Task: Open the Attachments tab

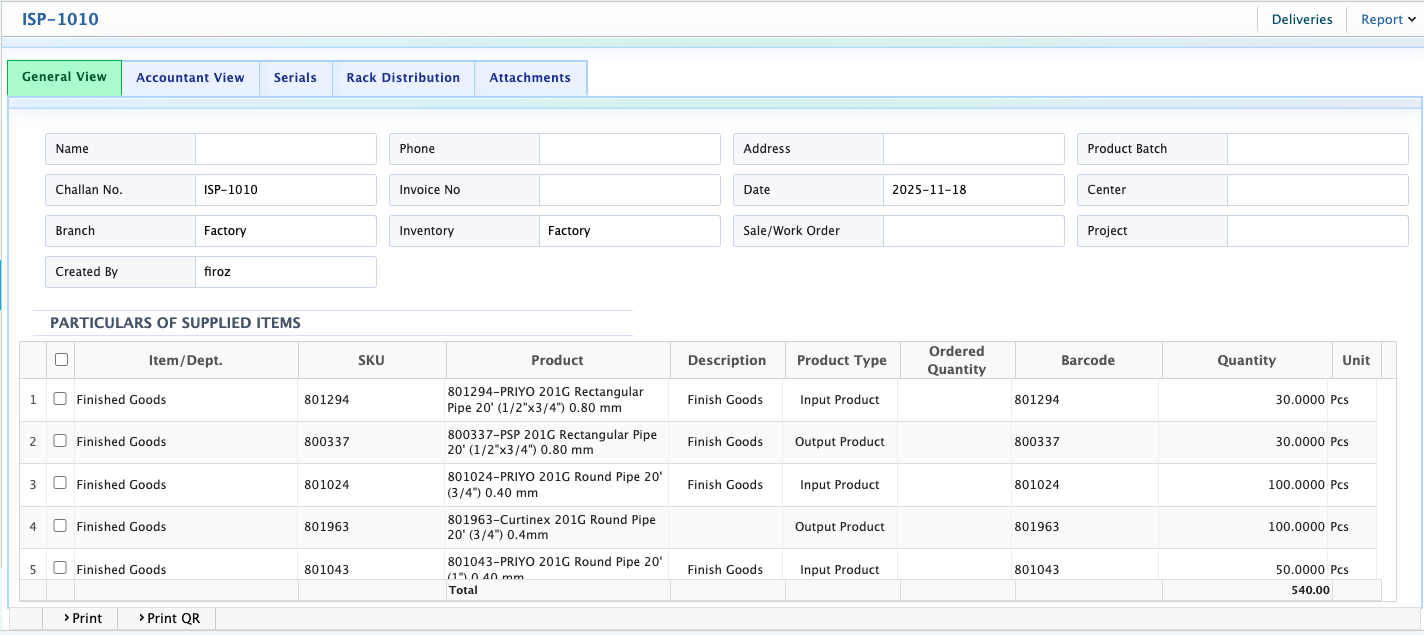Action: click(530, 78)
